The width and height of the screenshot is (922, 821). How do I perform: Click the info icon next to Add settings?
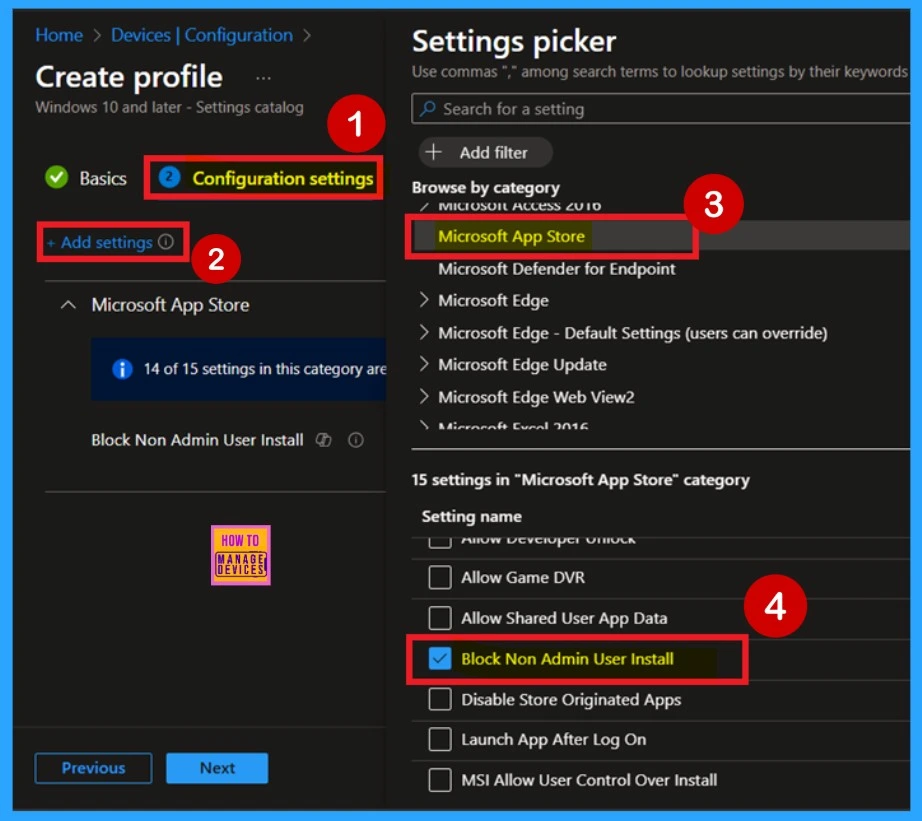click(166, 241)
